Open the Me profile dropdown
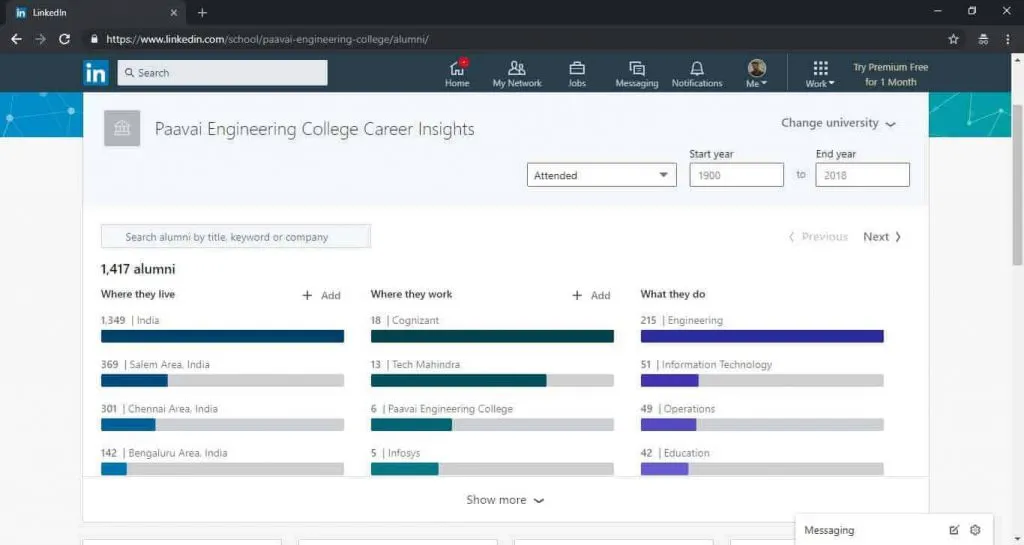The width and height of the screenshot is (1024, 545). (757, 73)
